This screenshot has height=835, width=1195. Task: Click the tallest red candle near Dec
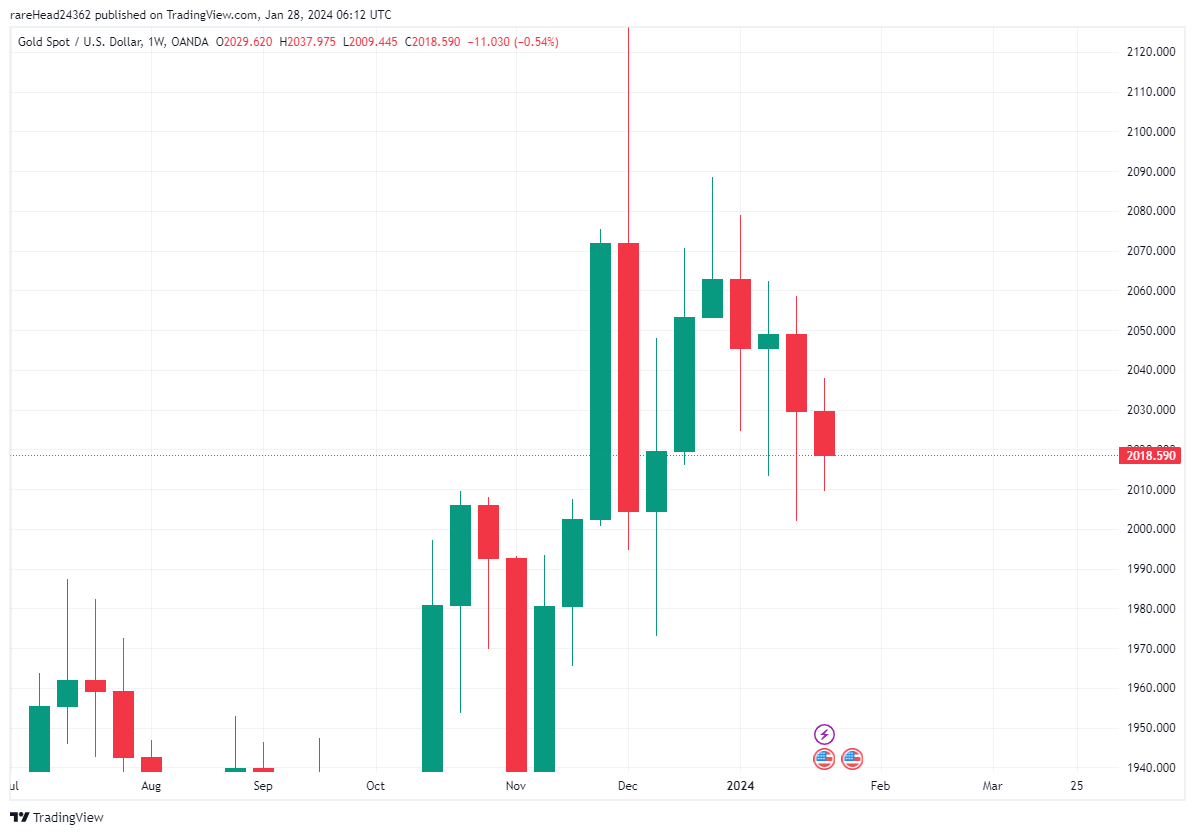pos(628,377)
